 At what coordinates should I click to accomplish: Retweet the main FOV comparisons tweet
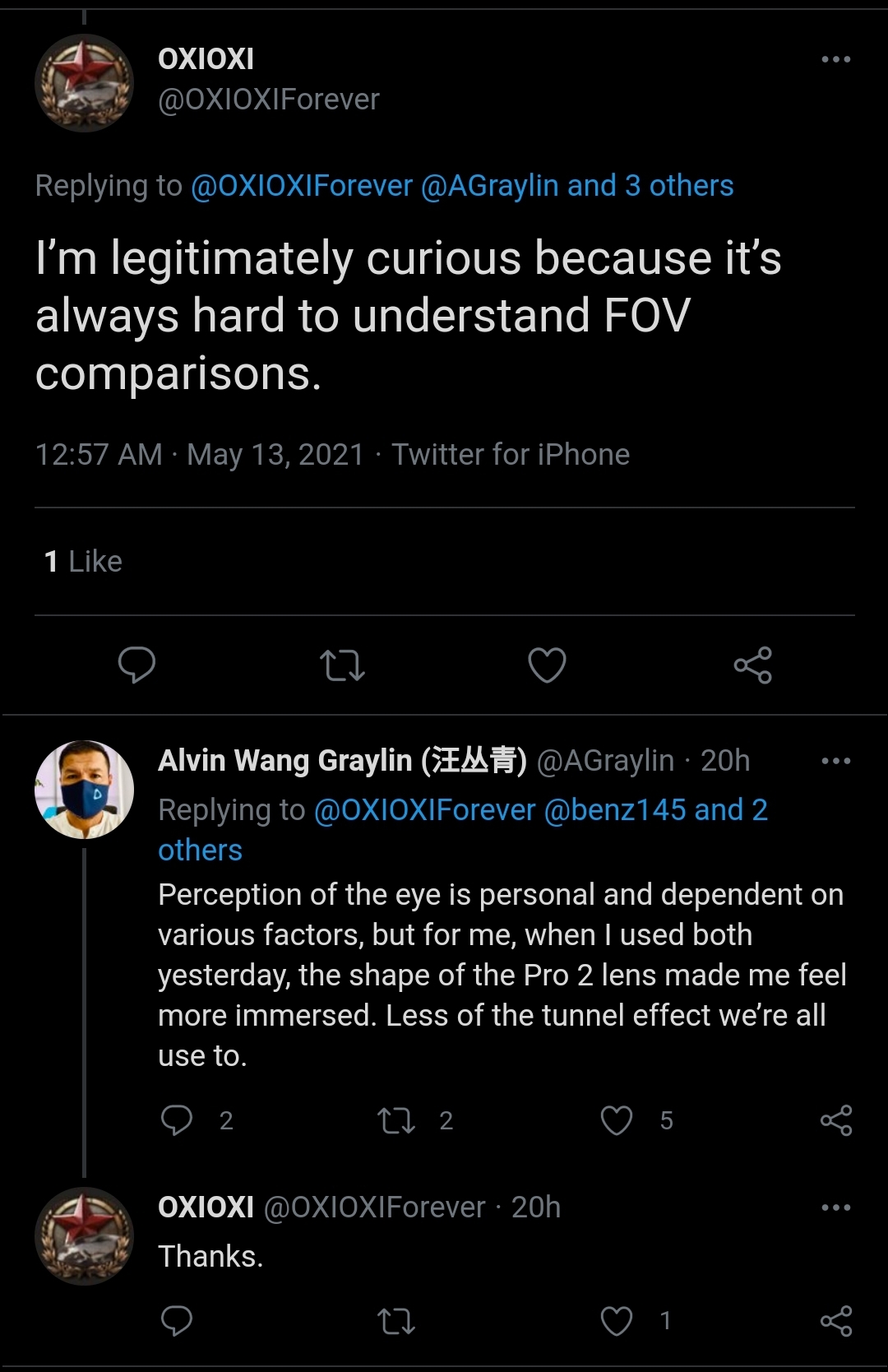click(342, 665)
